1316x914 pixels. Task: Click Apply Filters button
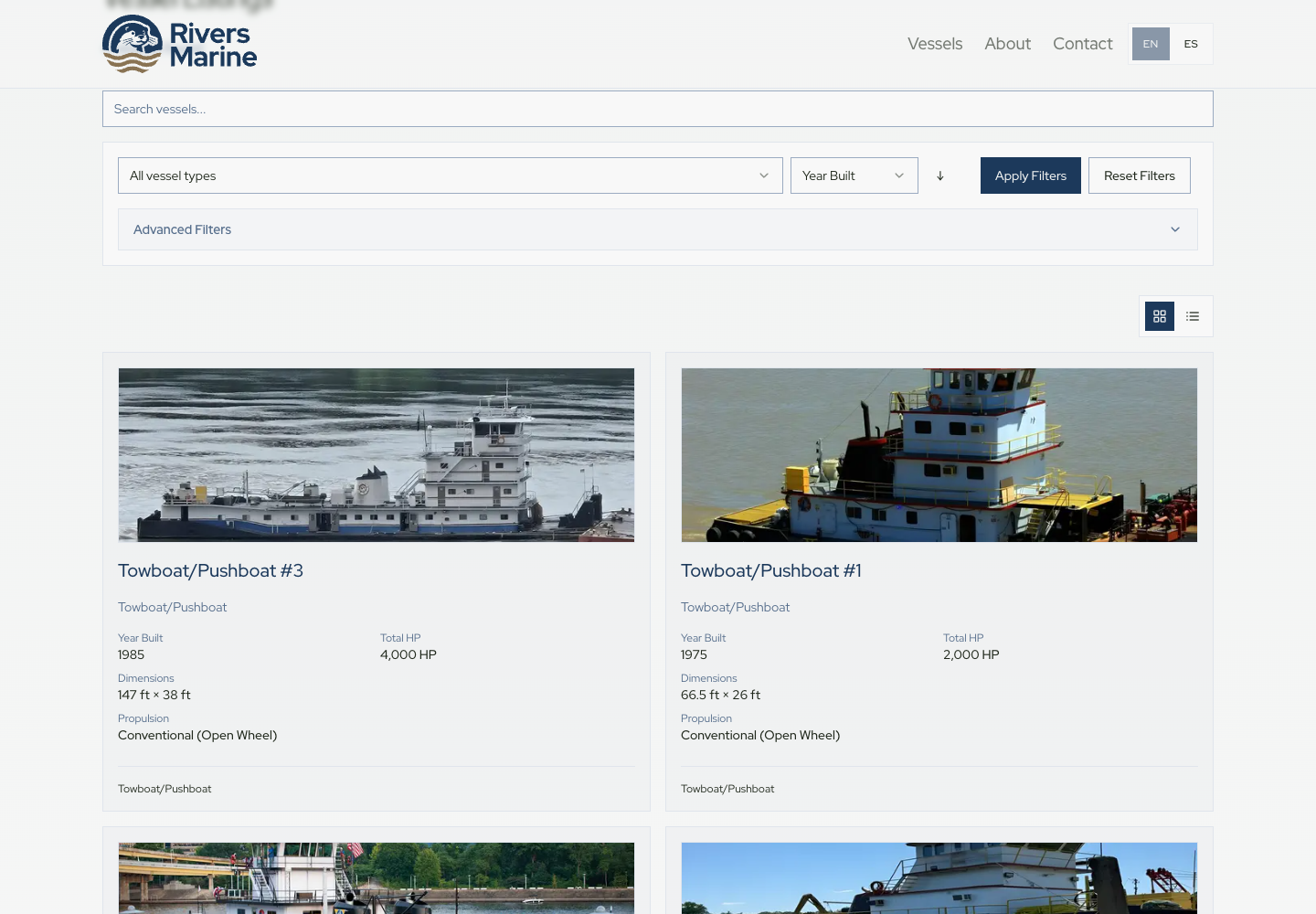tap(1031, 175)
